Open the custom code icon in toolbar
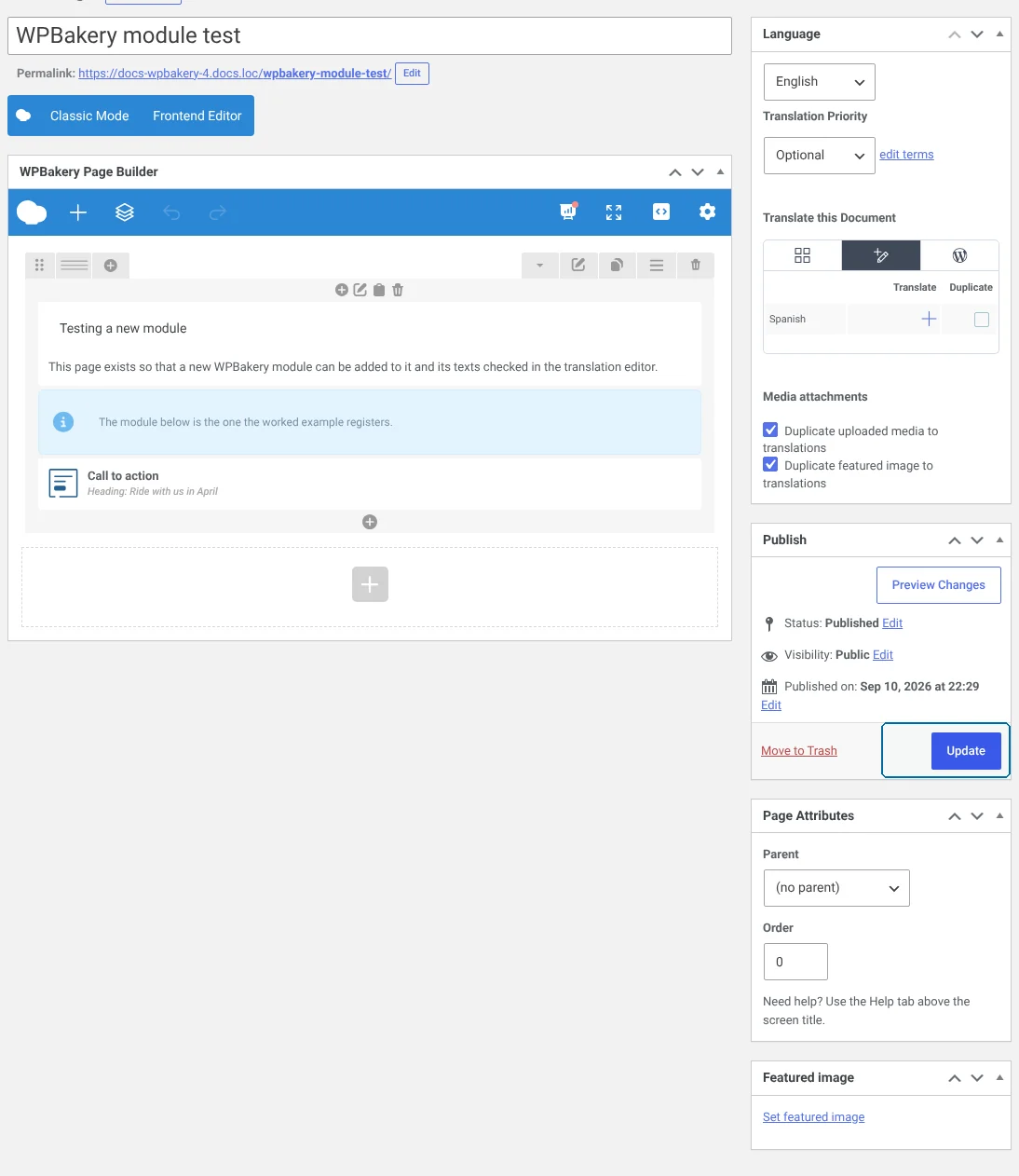This screenshot has width=1019, height=1176. tap(661, 212)
